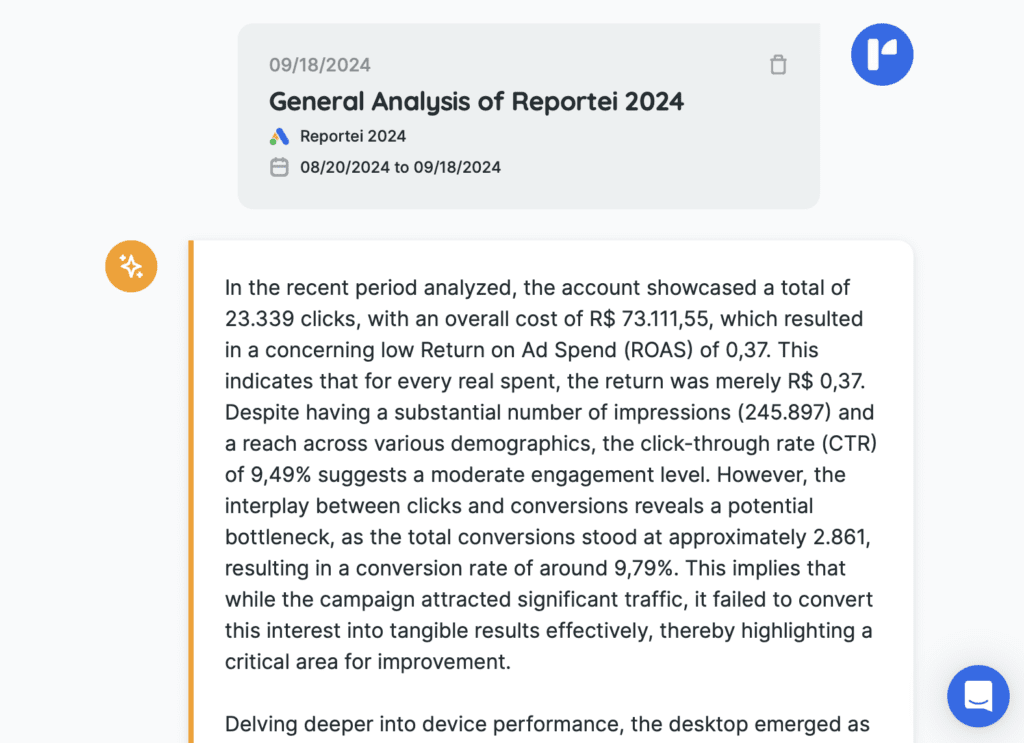The width and height of the screenshot is (1024, 743).
Task: Click the orange circle next to the analysis
Action: pyautogui.click(x=131, y=266)
